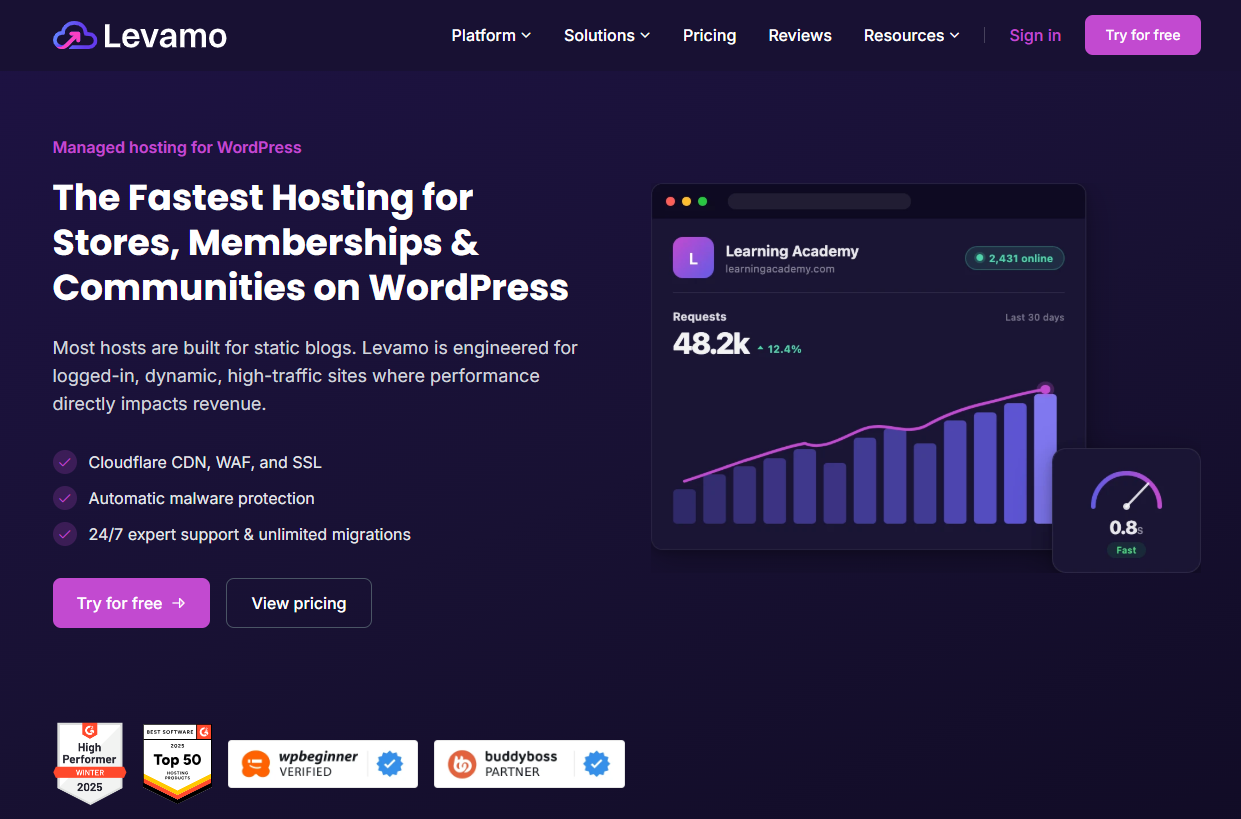Click the View pricing button
This screenshot has height=819, width=1241.
[299, 603]
